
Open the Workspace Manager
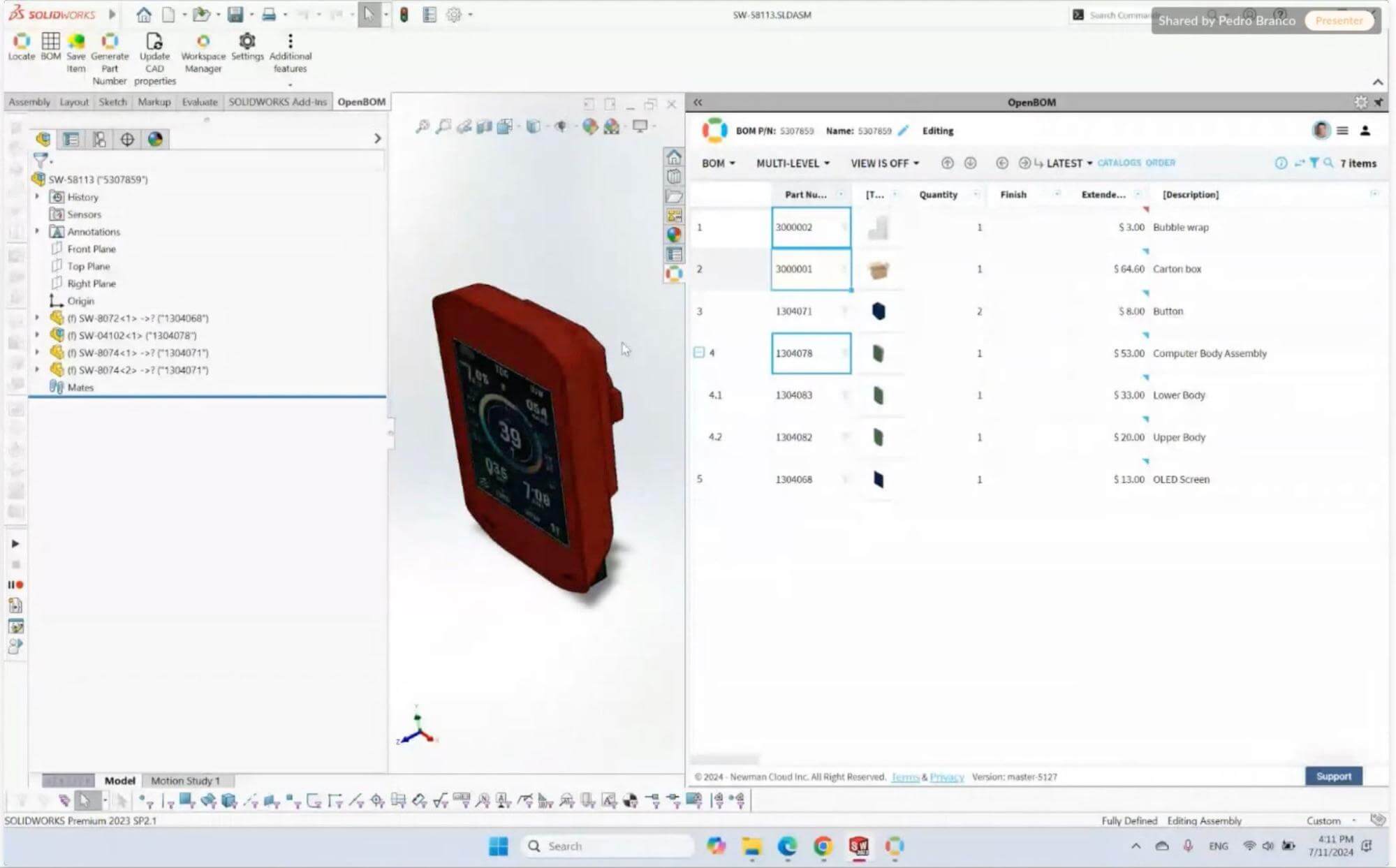point(203,53)
